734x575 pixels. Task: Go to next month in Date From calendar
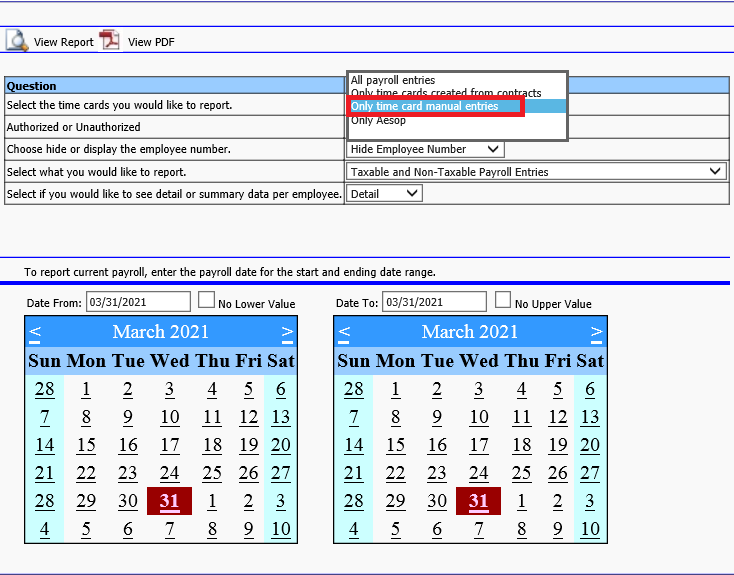287,332
